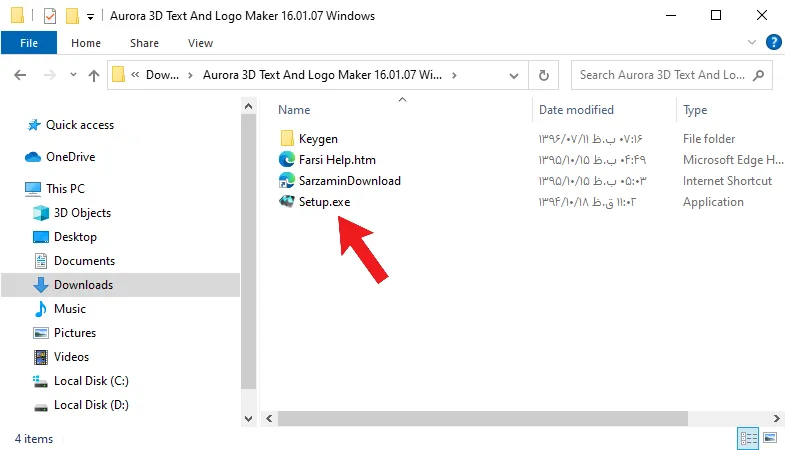
Task: Open the recent locations dropdown arrow
Action: pos(73,75)
